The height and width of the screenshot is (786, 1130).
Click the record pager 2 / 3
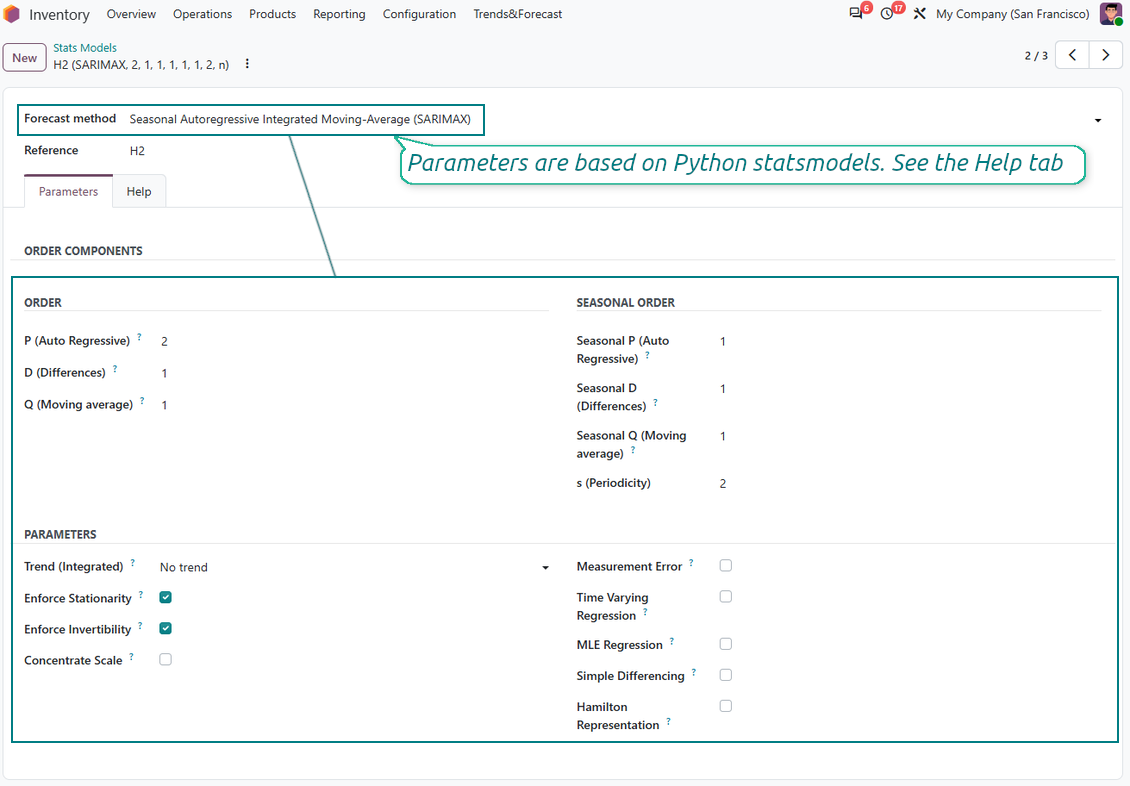[1036, 55]
